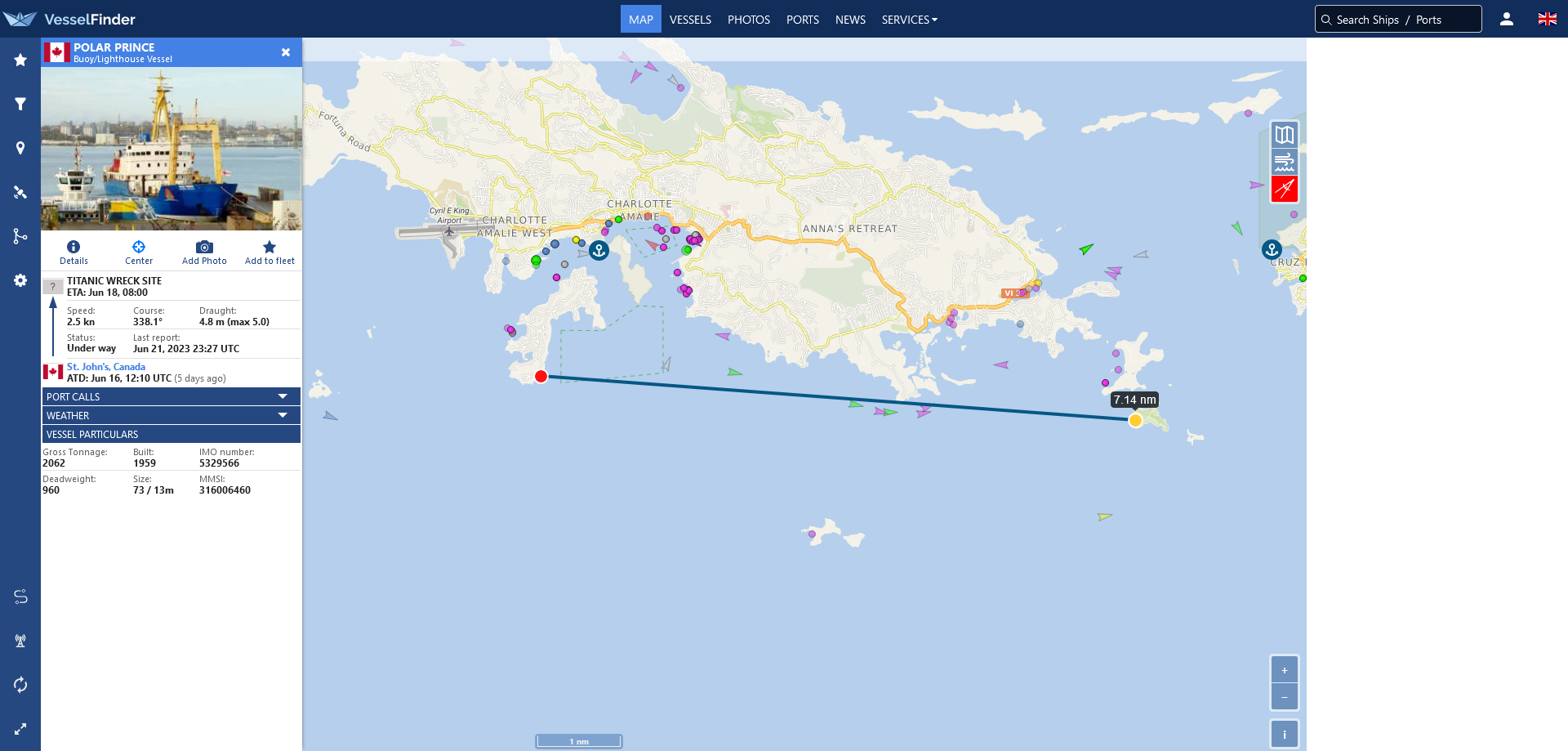Click the airport plane icon on map
This screenshot has height=751, width=1568.
pos(449,232)
